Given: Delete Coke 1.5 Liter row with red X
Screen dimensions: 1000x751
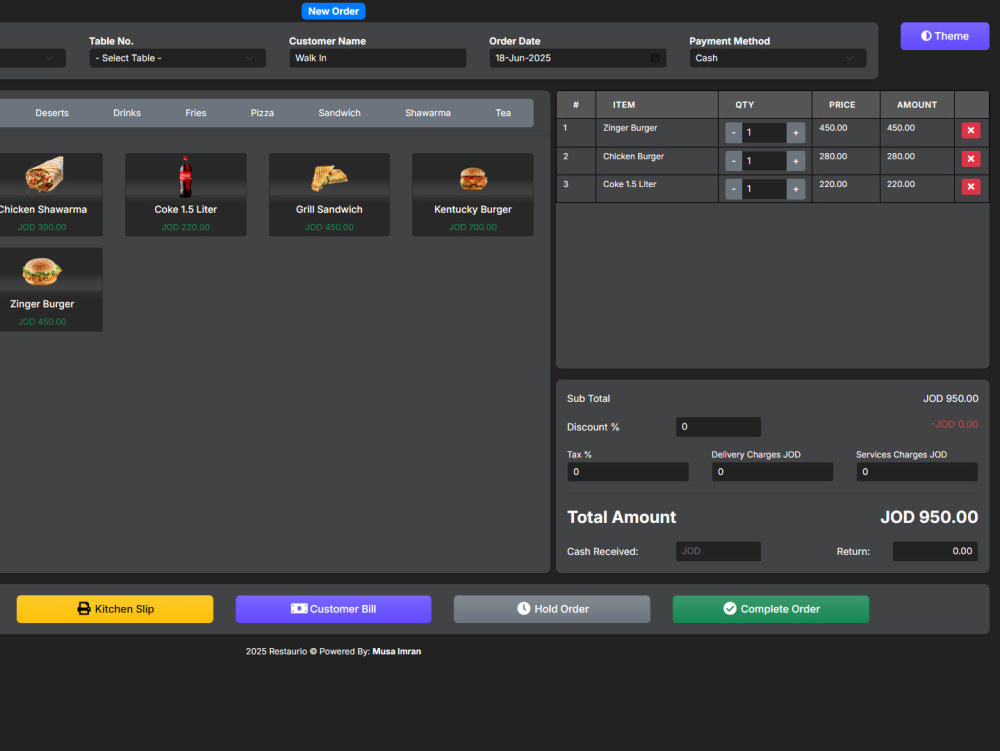Looking at the screenshot, I should (x=971, y=187).
